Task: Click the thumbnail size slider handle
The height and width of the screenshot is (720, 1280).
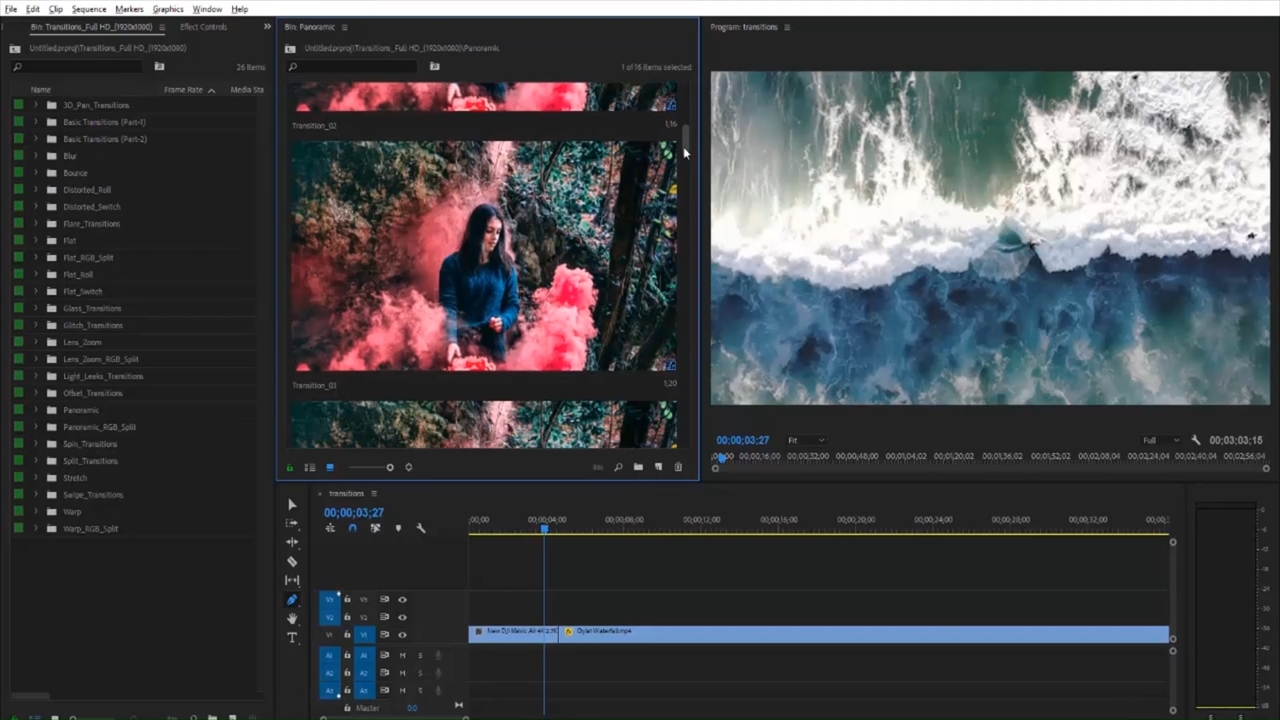Action: tap(390, 467)
